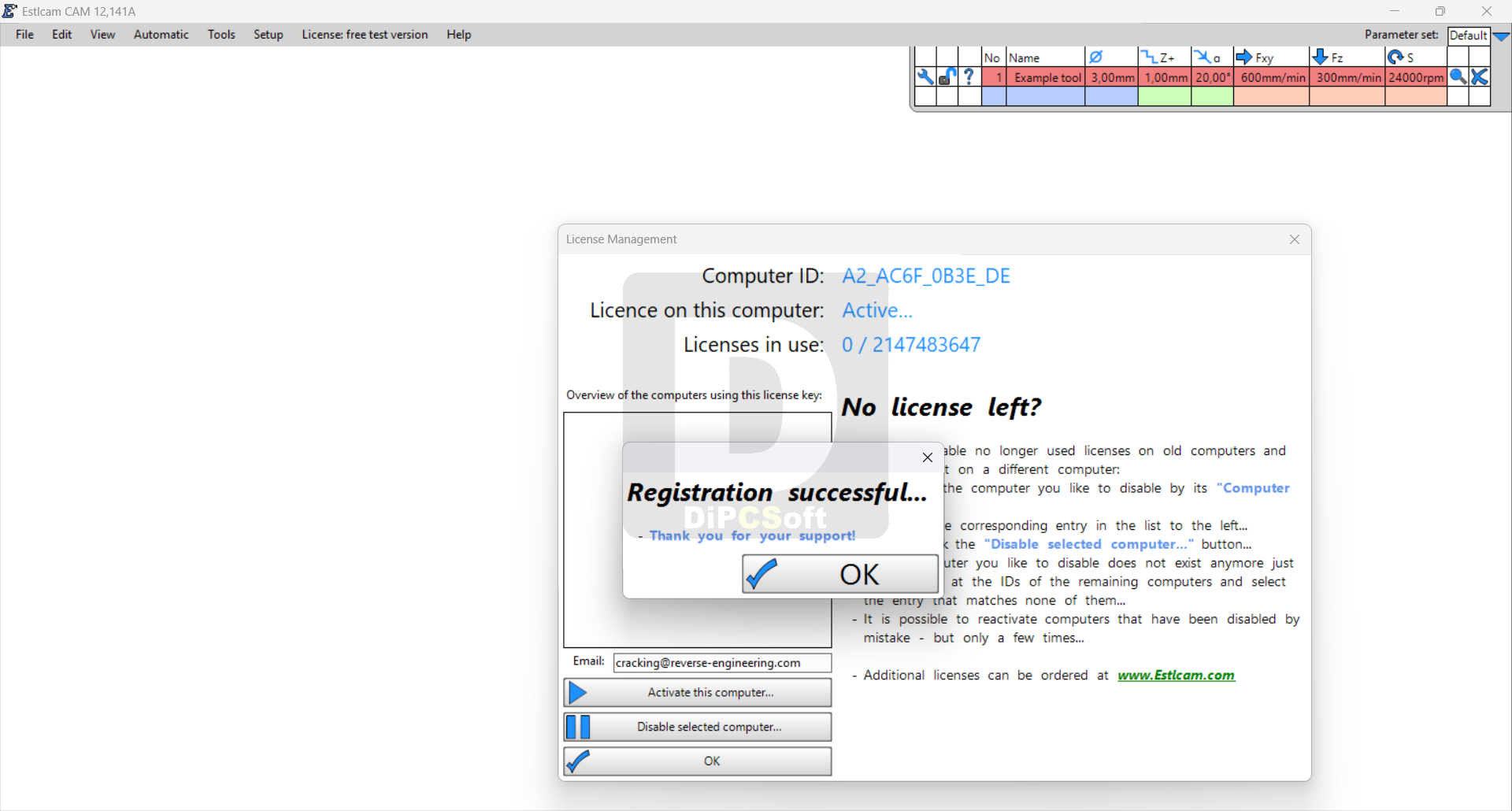This screenshot has height=811, width=1512.
Task: Click the Name column header
Action: point(1046,57)
